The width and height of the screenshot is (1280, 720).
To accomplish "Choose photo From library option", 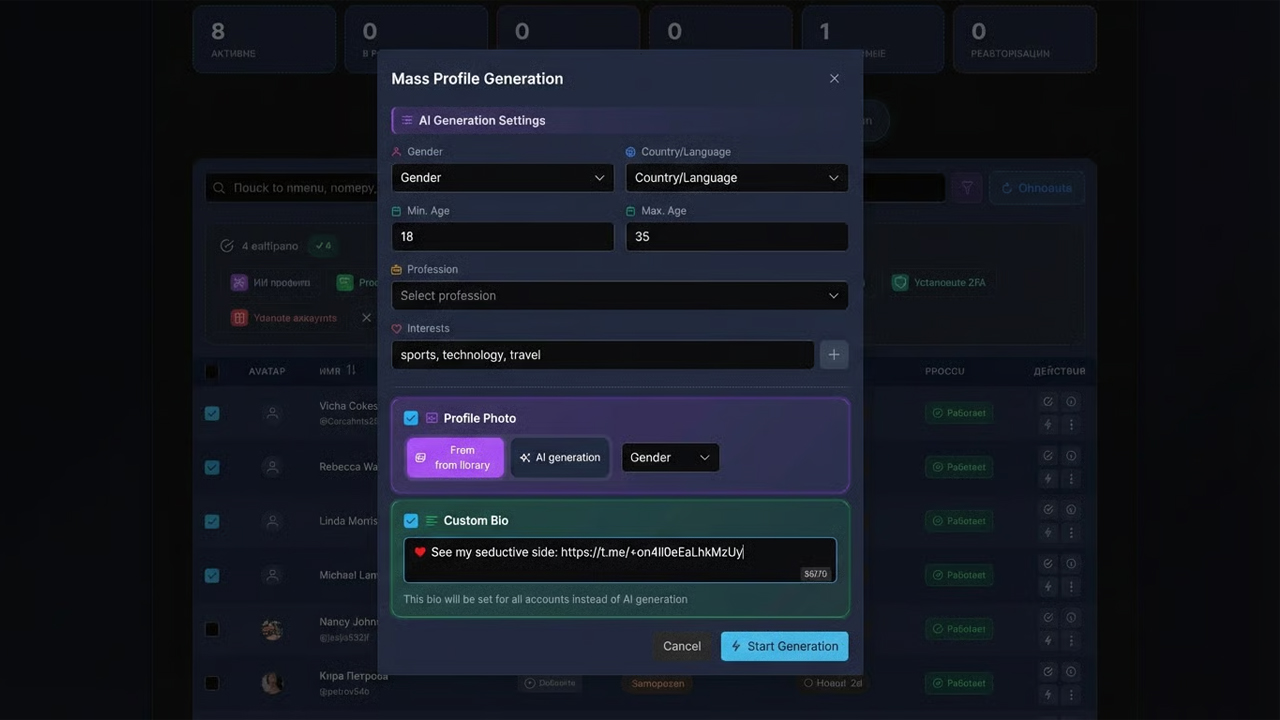I will (x=455, y=457).
